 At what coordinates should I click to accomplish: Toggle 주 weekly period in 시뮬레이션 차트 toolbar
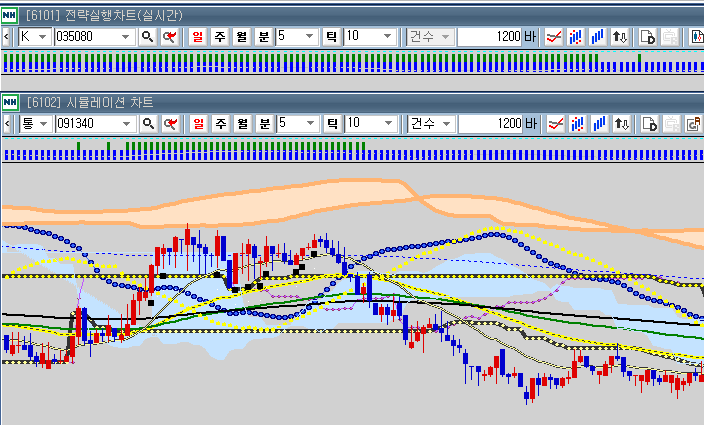(x=219, y=124)
